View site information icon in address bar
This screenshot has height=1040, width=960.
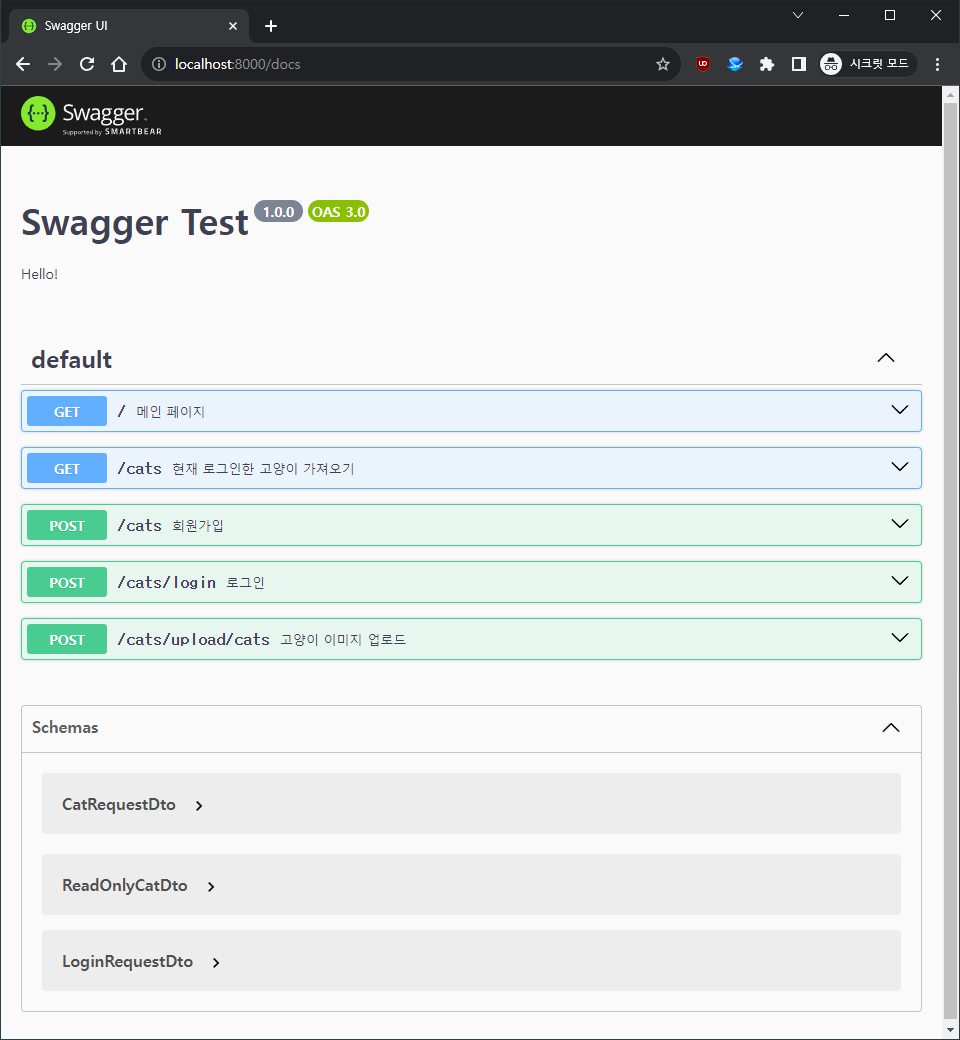159,64
